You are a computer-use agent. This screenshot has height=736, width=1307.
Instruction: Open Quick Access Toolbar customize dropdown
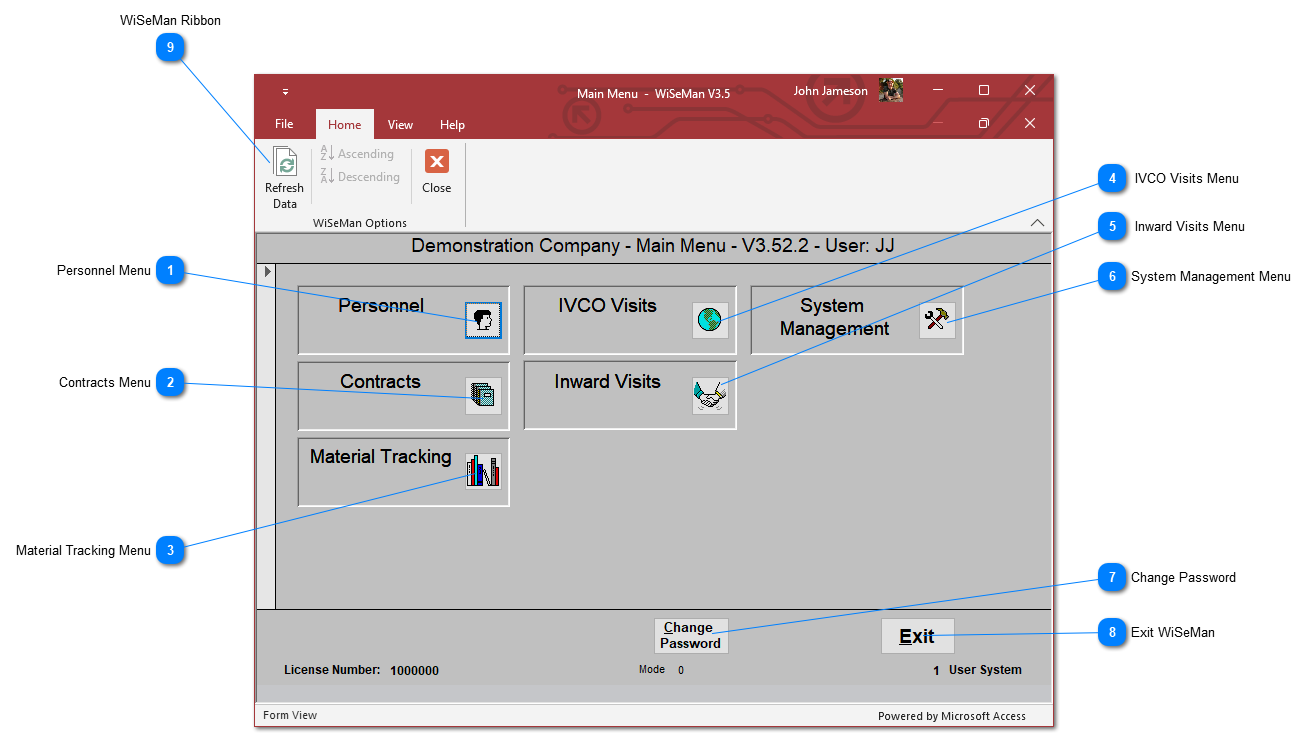(x=285, y=92)
